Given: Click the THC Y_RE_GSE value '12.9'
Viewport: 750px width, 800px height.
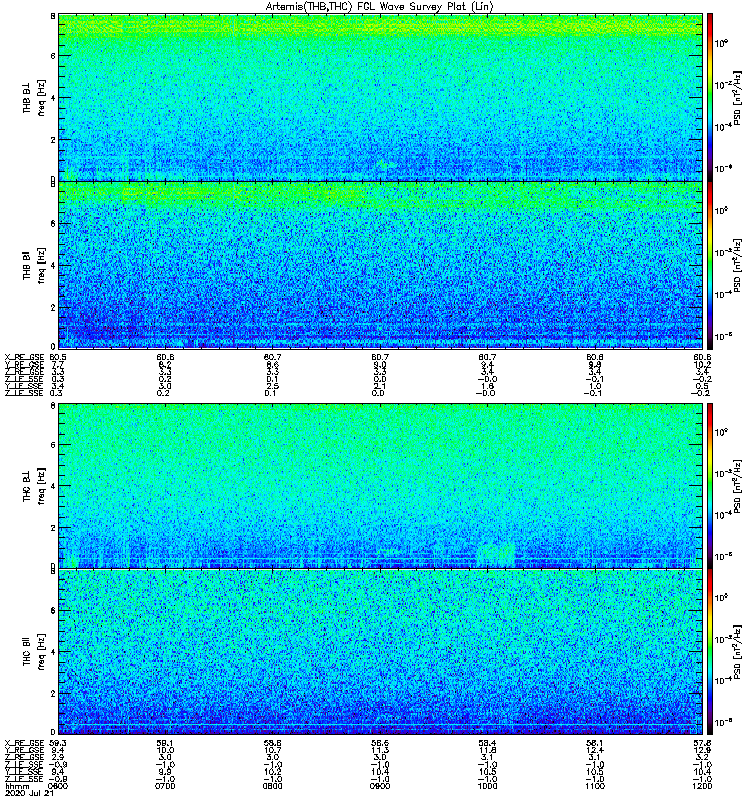Looking at the screenshot, I should (703, 751).
